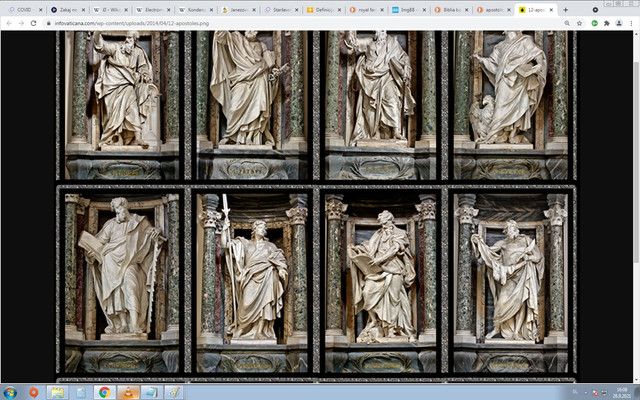Reload the current page
The width and height of the screenshot is (640, 400).
pyautogui.click(x=33, y=24)
